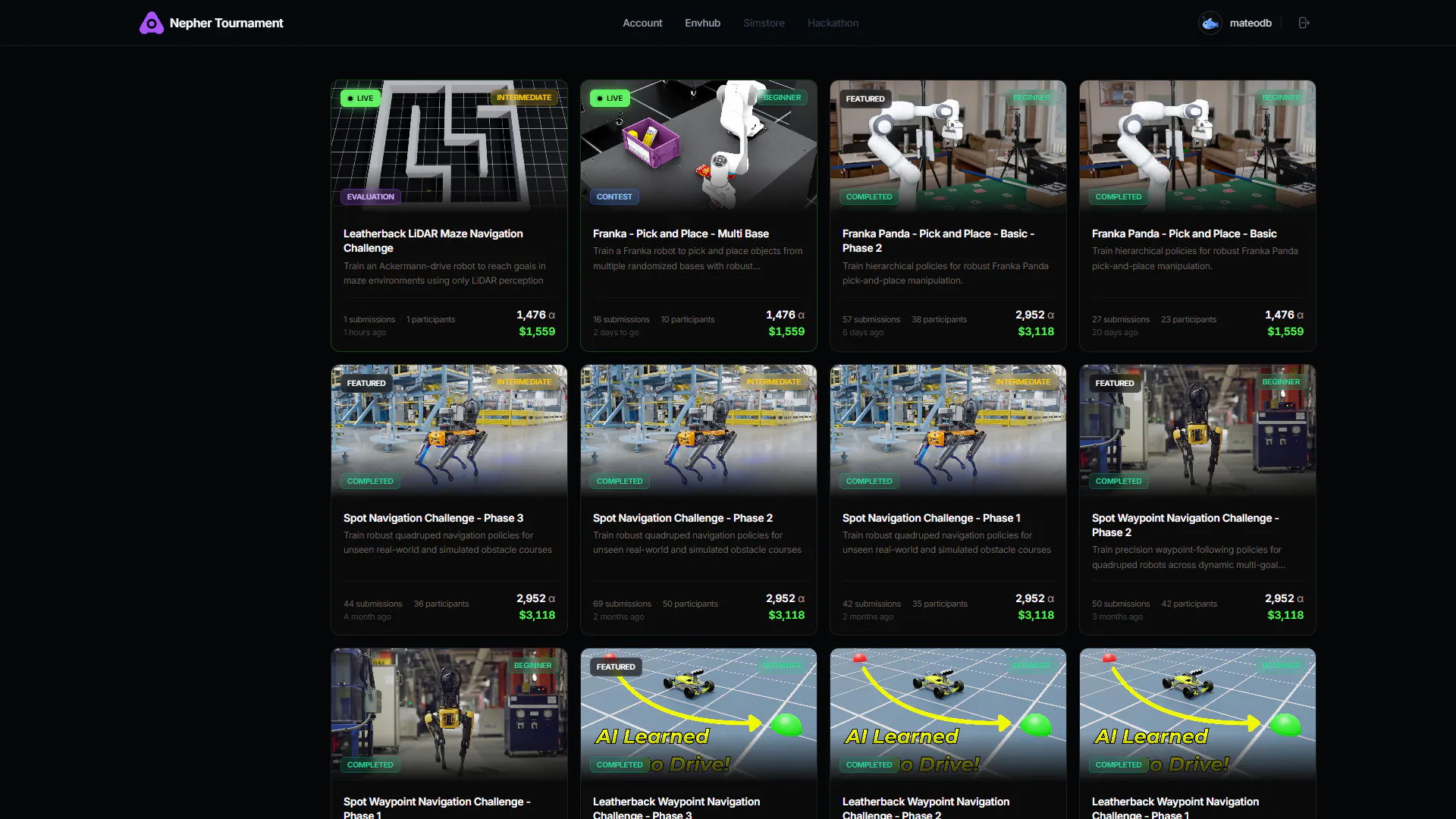Click '27 submissions' on Franka Panda Basic card

[x=1121, y=319]
